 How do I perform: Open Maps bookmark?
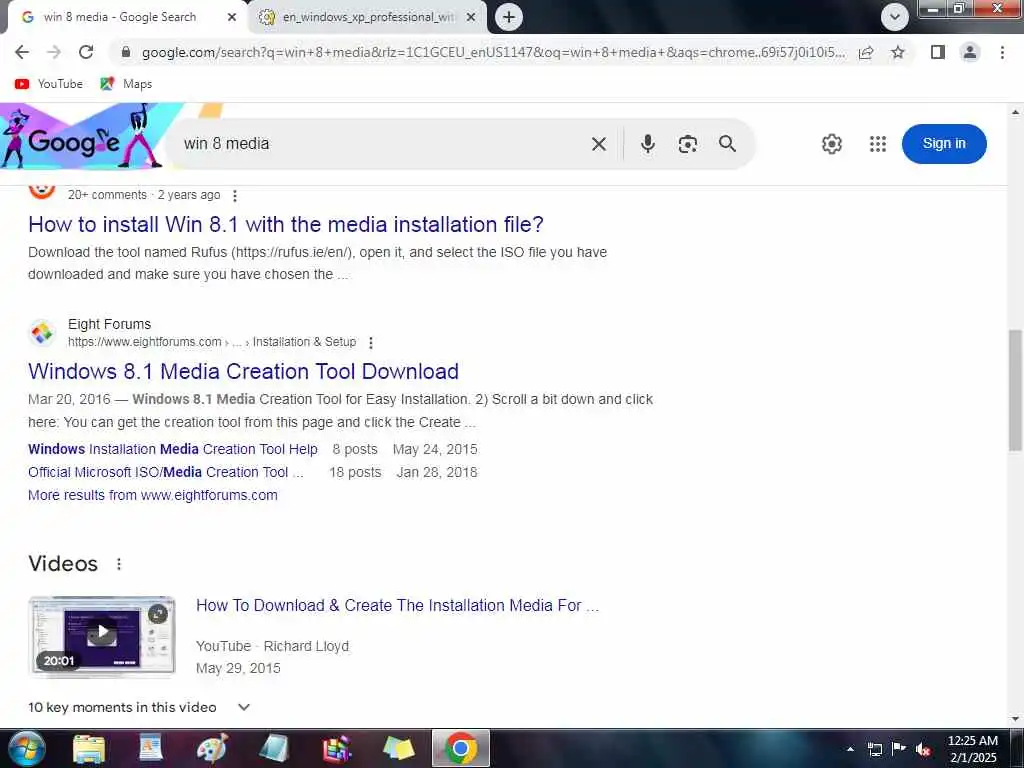(126, 84)
